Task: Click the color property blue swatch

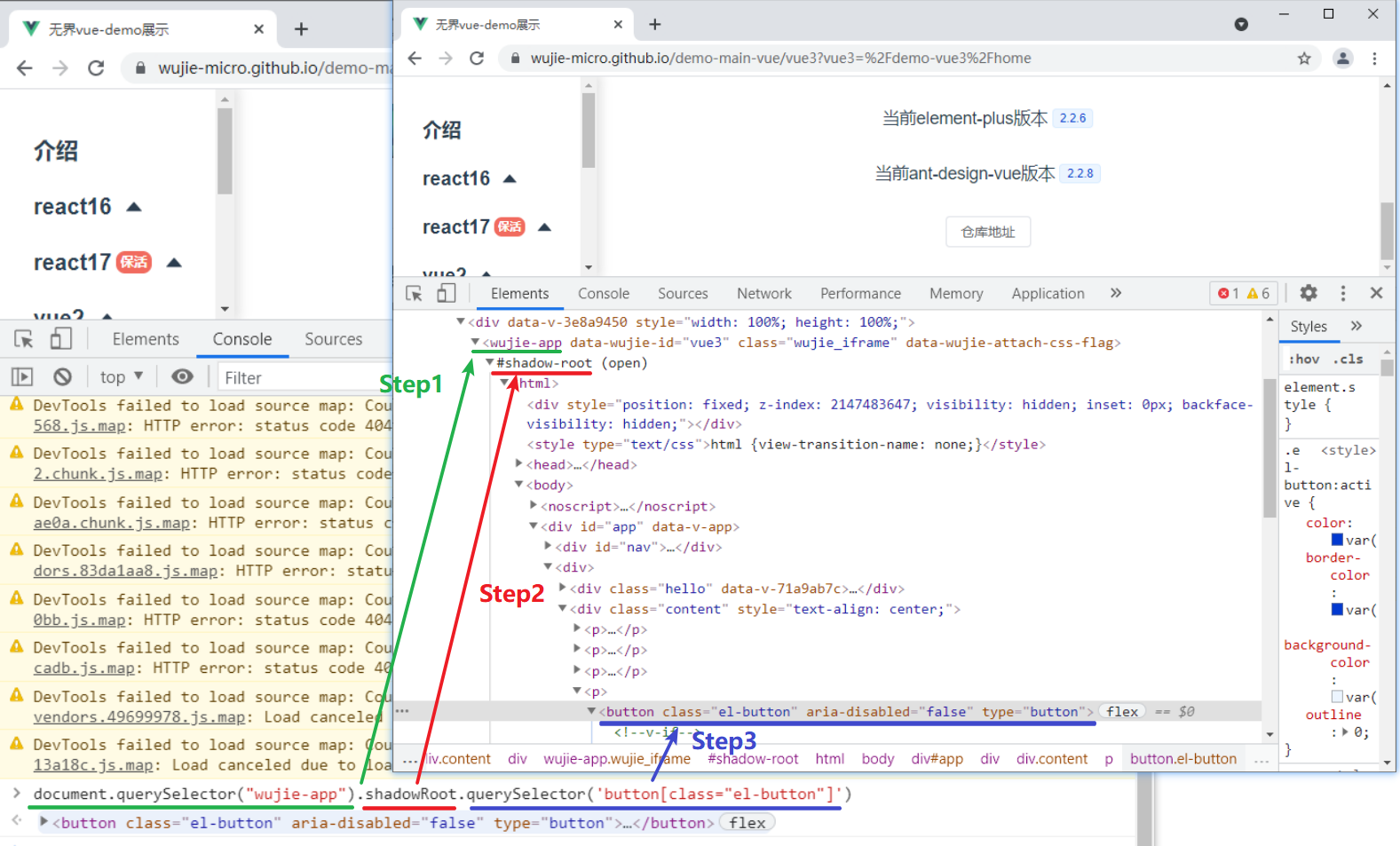Action: (x=1337, y=540)
